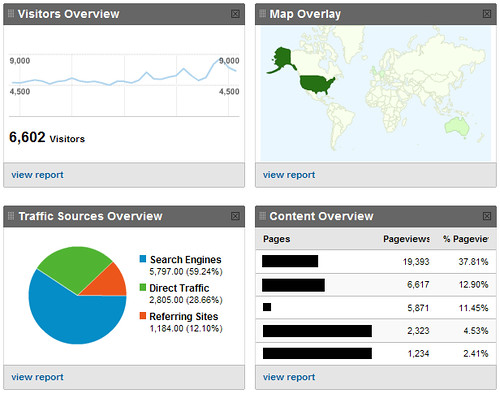Close the Content Overview widget
Screen dimensions: 500x394
coord(487,216)
